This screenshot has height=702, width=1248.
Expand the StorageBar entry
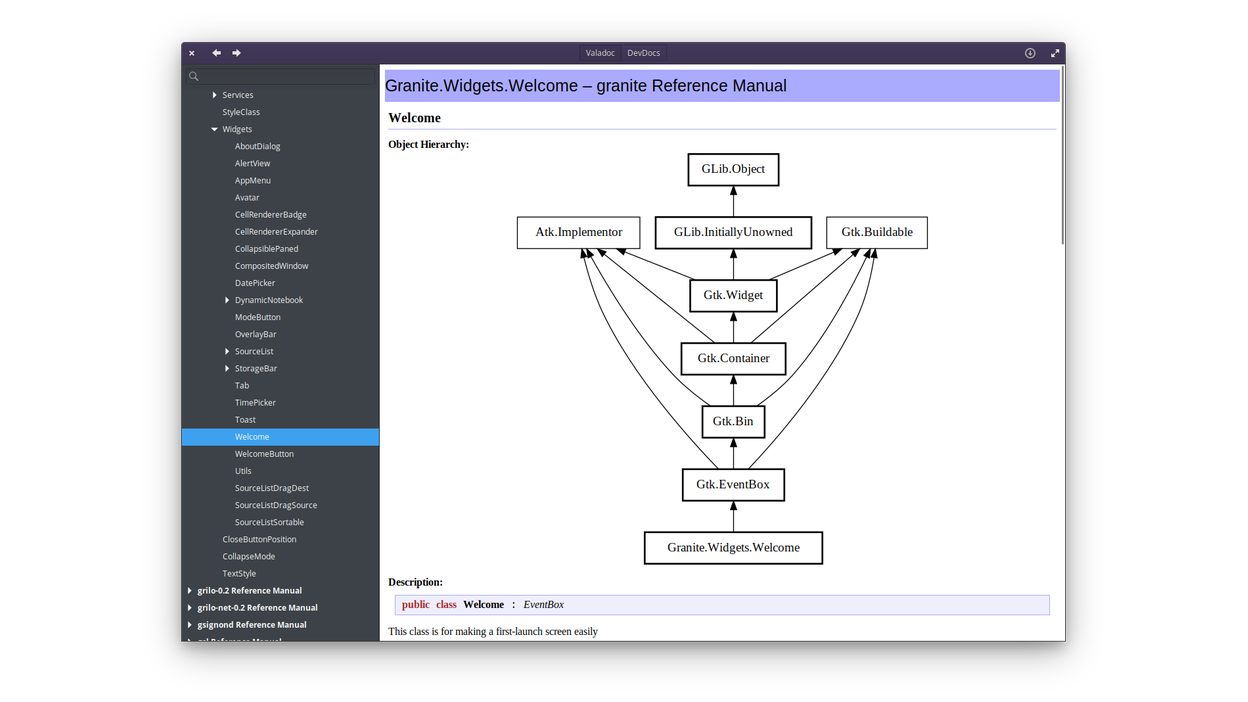click(227, 369)
